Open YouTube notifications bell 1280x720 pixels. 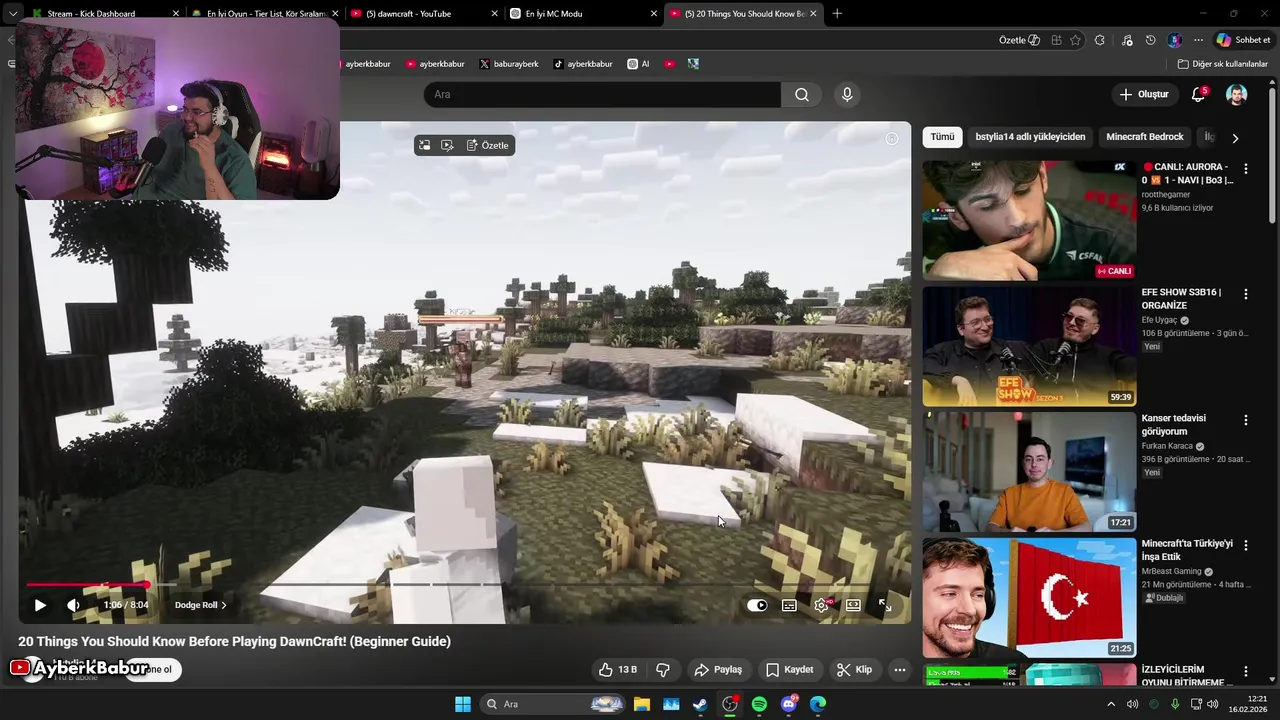1198,94
